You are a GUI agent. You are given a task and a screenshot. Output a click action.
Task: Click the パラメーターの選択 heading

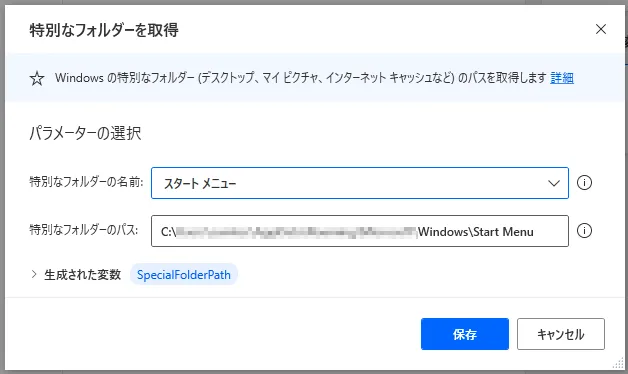(x=85, y=133)
